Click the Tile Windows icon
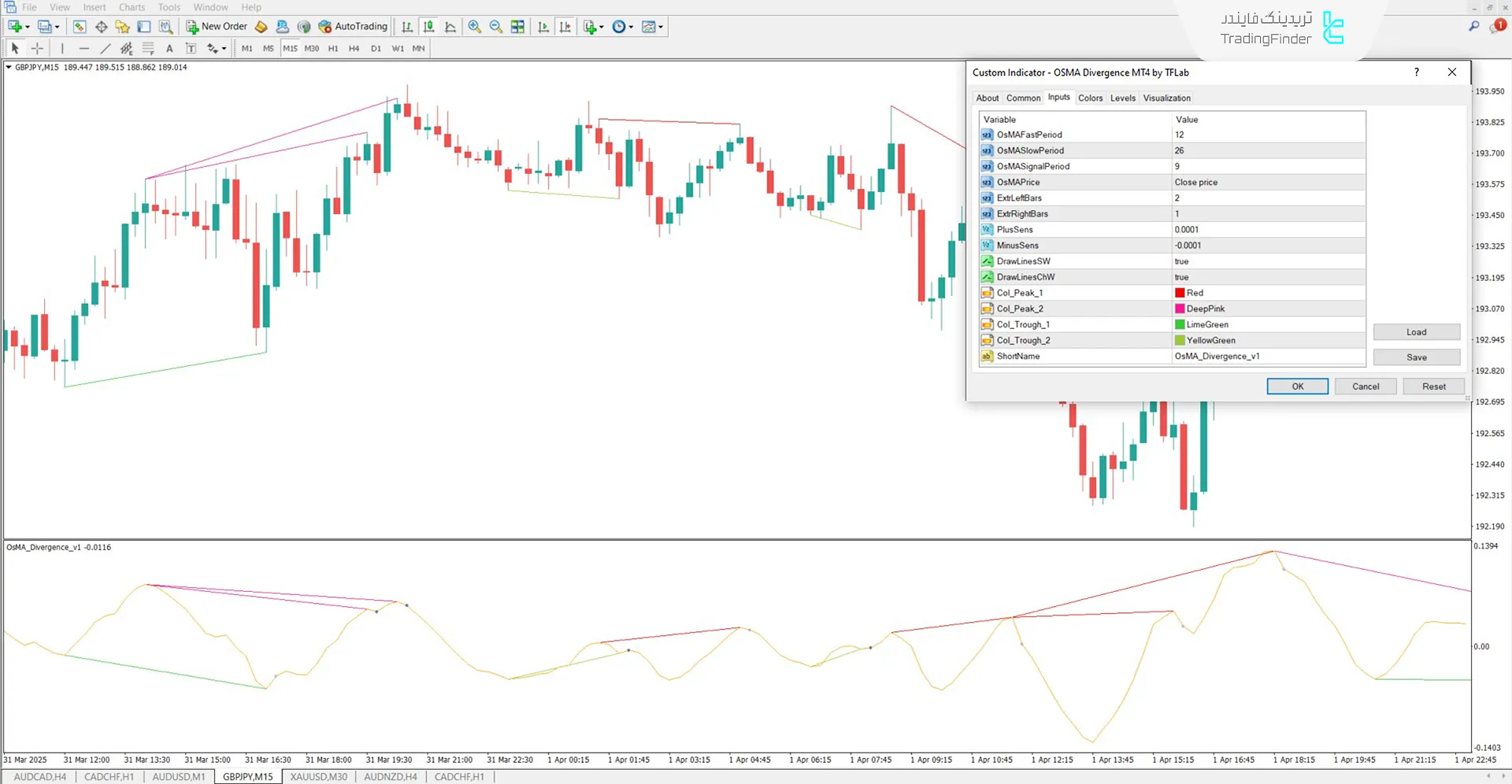1512x784 pixels. click(517, 26)
